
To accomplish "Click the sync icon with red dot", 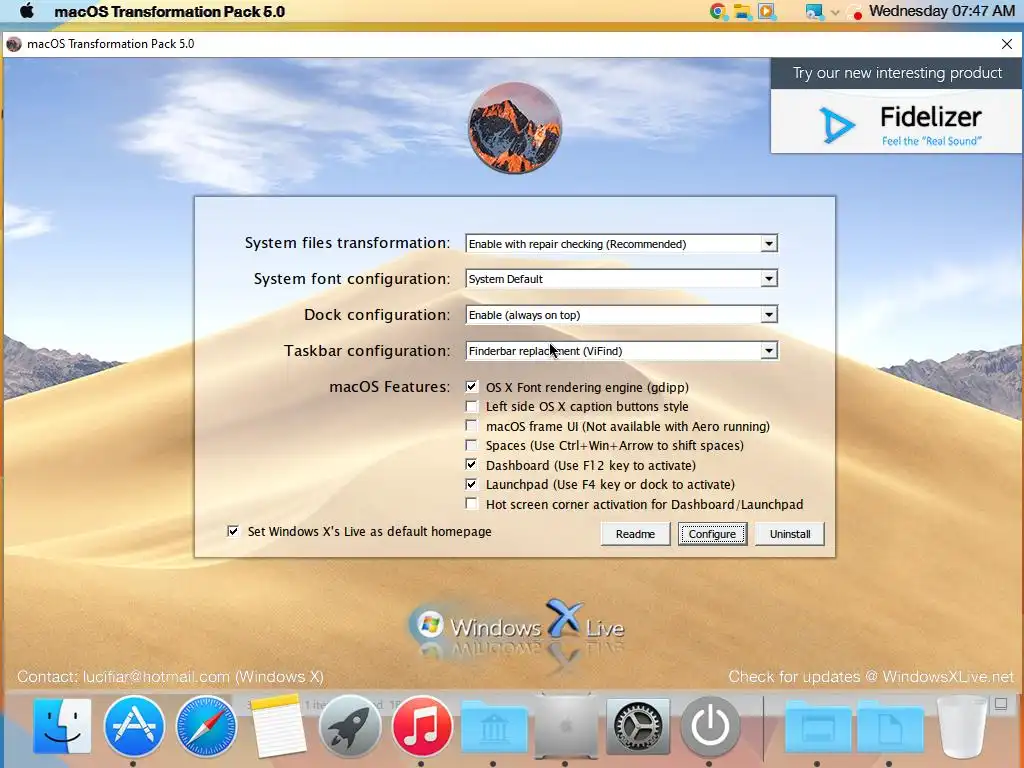I will coord(854,12).
